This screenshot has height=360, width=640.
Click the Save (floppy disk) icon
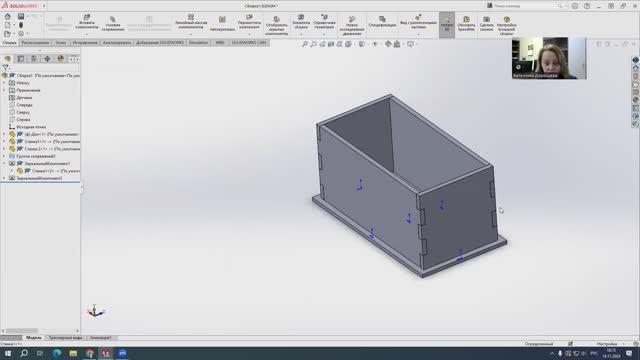coord(21,16)
